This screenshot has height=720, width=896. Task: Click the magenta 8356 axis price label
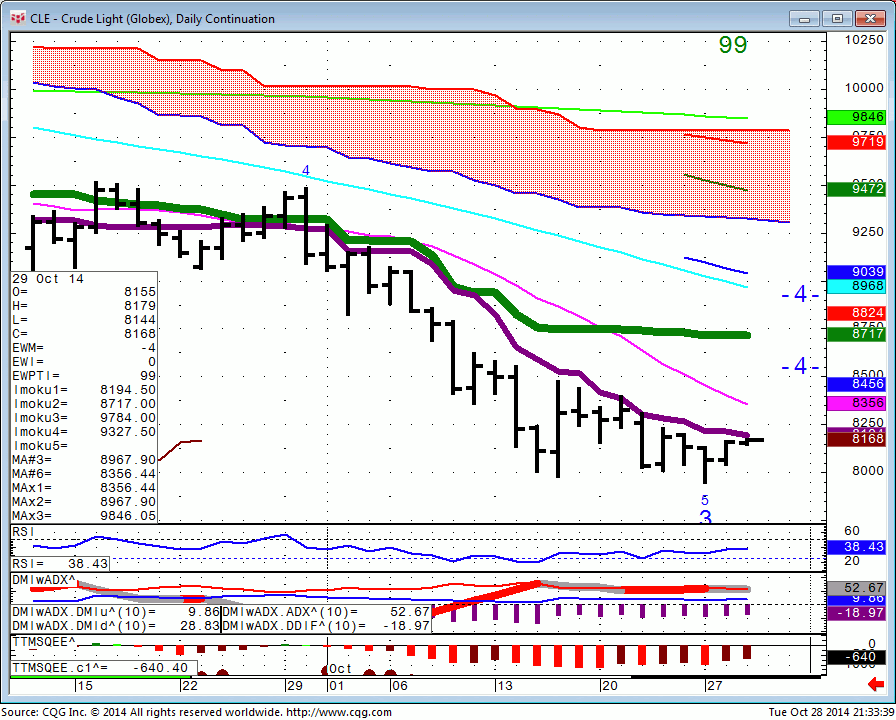coord(856,403)
